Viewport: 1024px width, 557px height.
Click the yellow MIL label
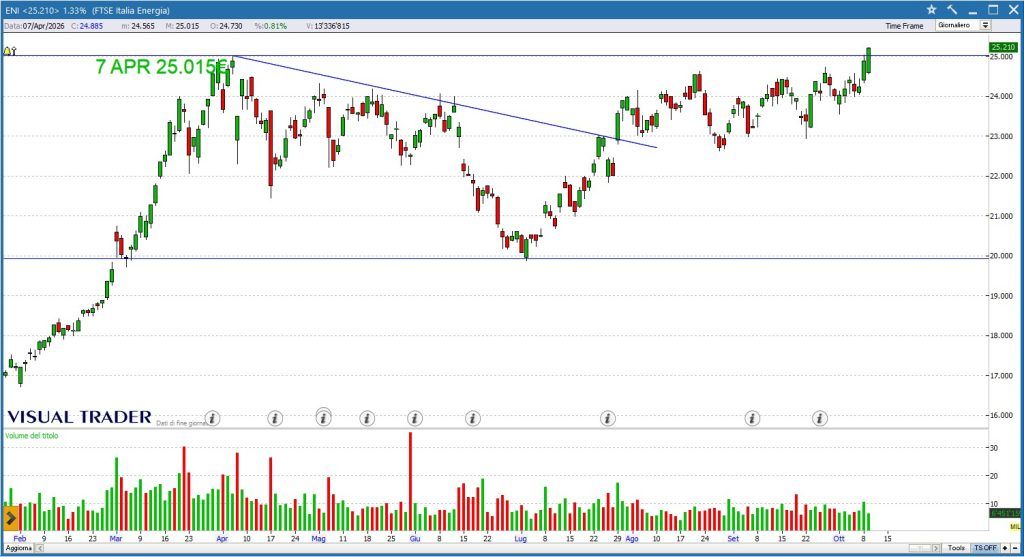point(1015,526)
